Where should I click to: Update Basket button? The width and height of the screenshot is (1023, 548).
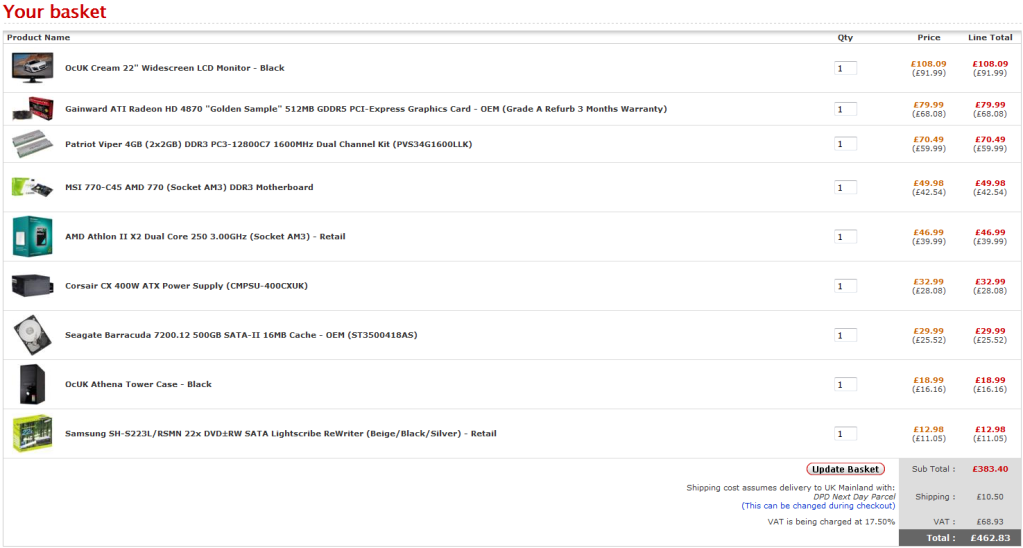(x=846, y=469)
